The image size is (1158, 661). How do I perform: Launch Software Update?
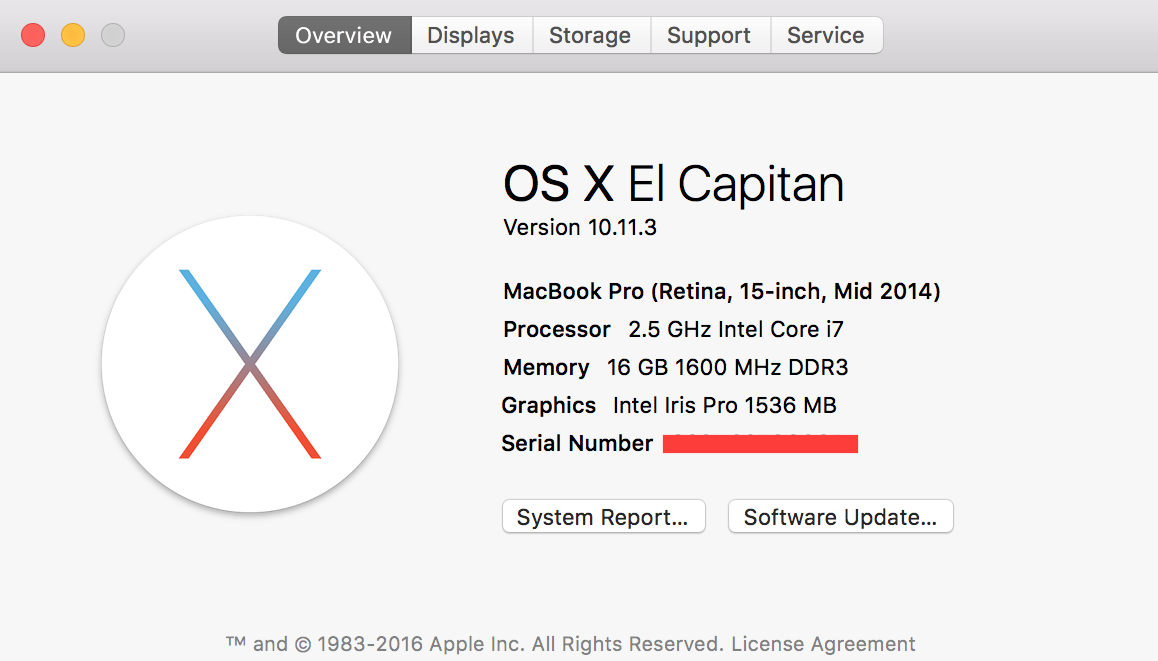(x=840, y=517)
